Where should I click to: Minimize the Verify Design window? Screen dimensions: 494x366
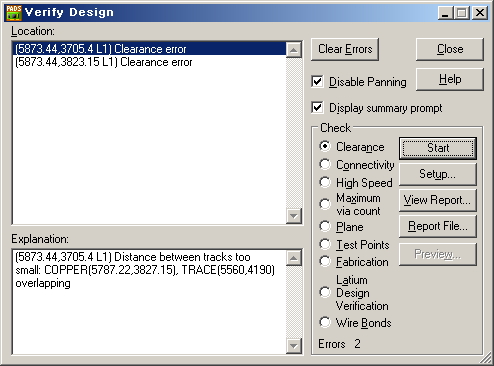click(x=445, y=13)
